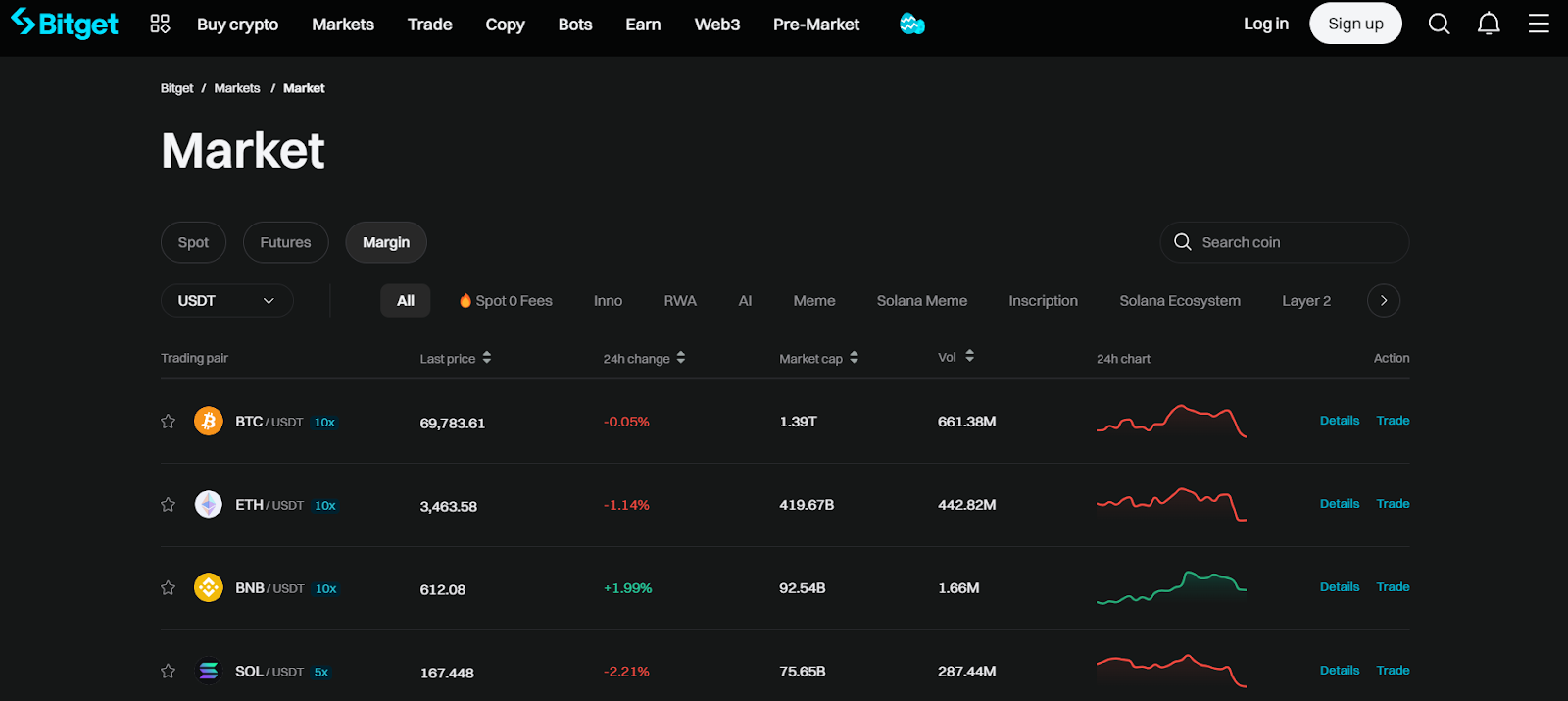Viewport: 1568px width, 701px height.
Task: Open the Bots menu
Action: (x=575, y=25)
